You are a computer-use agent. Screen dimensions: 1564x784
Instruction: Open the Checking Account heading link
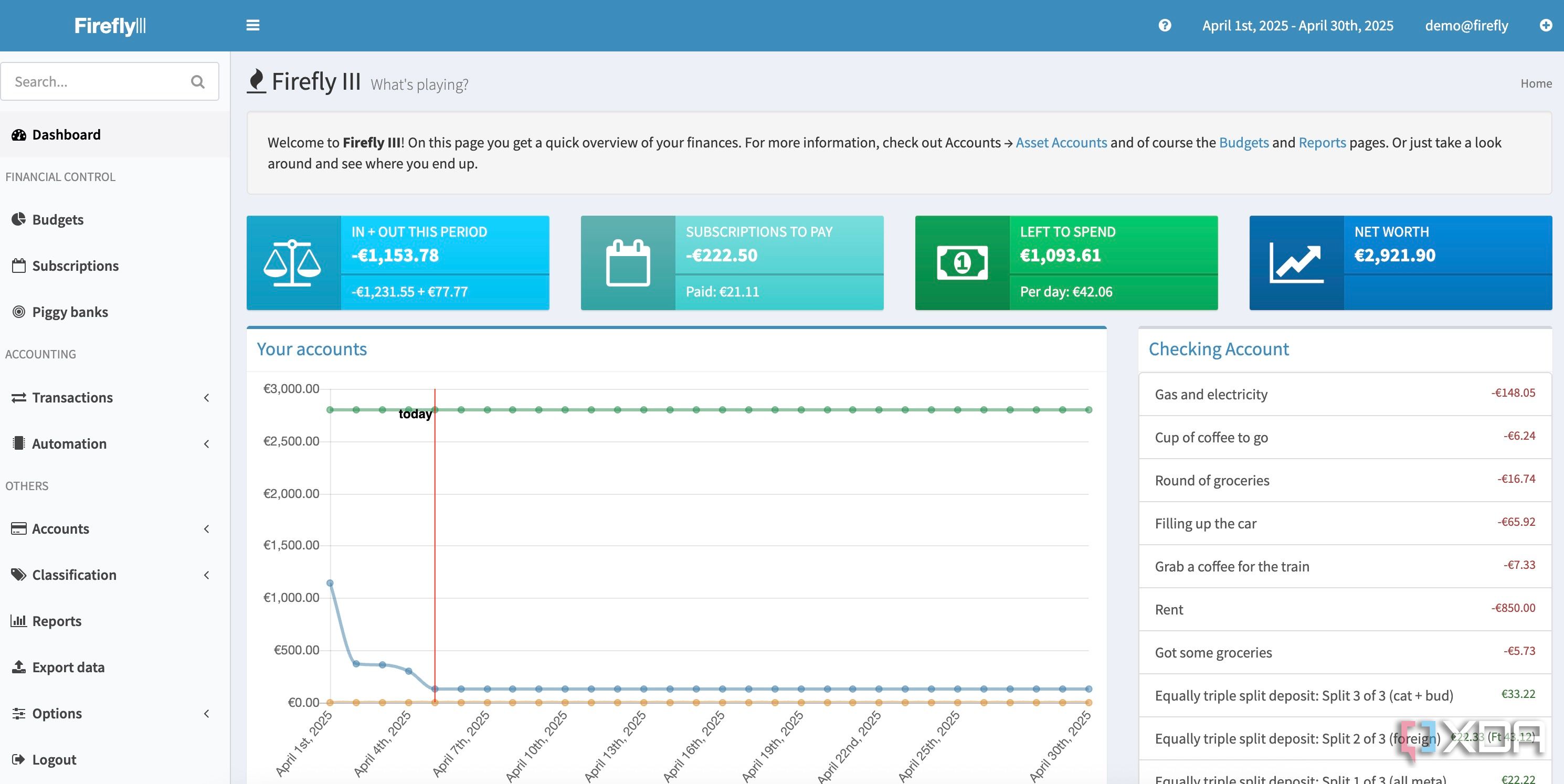(x=1219, y=349)
